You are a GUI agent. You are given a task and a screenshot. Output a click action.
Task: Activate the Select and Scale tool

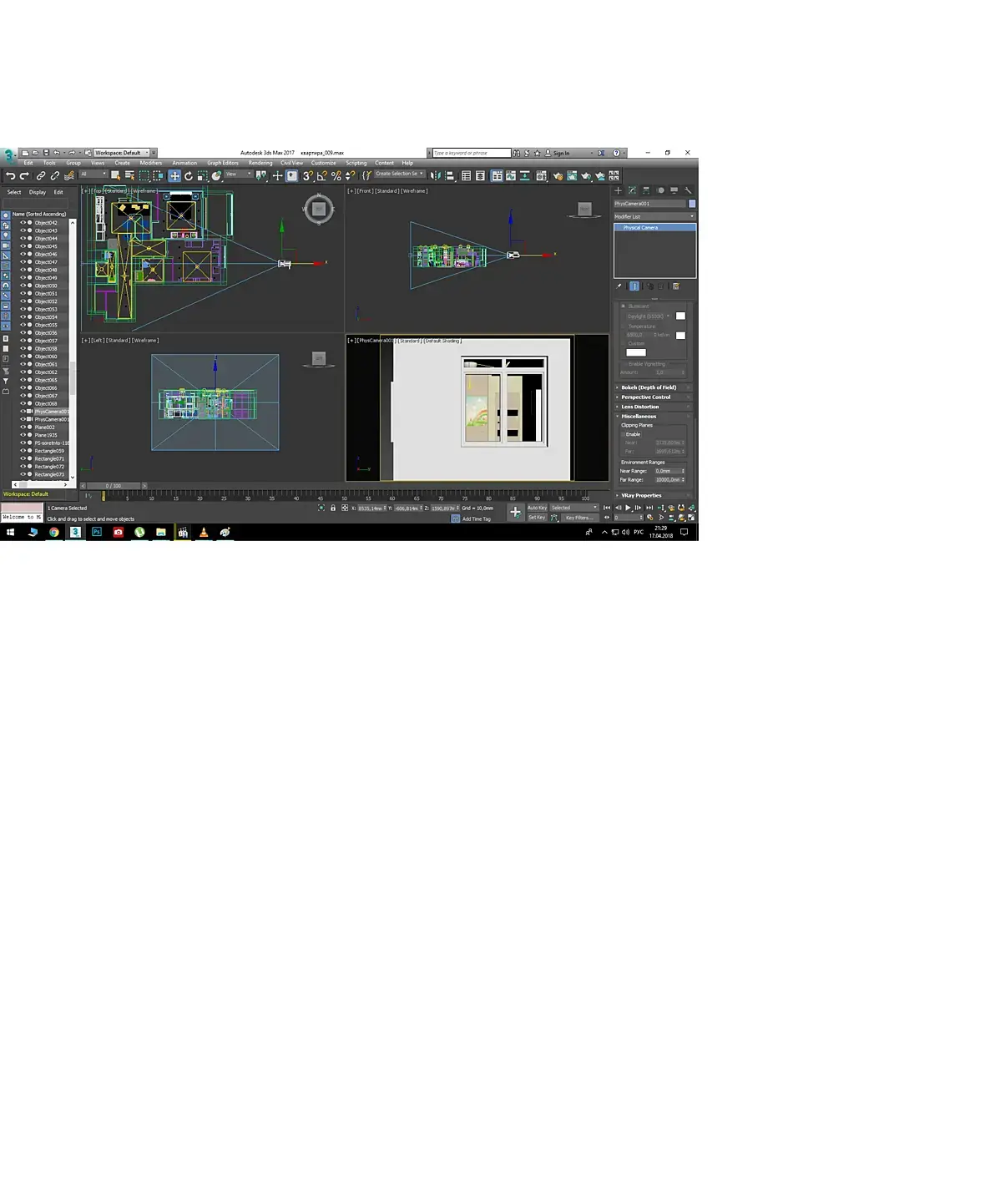coord(203,176)
